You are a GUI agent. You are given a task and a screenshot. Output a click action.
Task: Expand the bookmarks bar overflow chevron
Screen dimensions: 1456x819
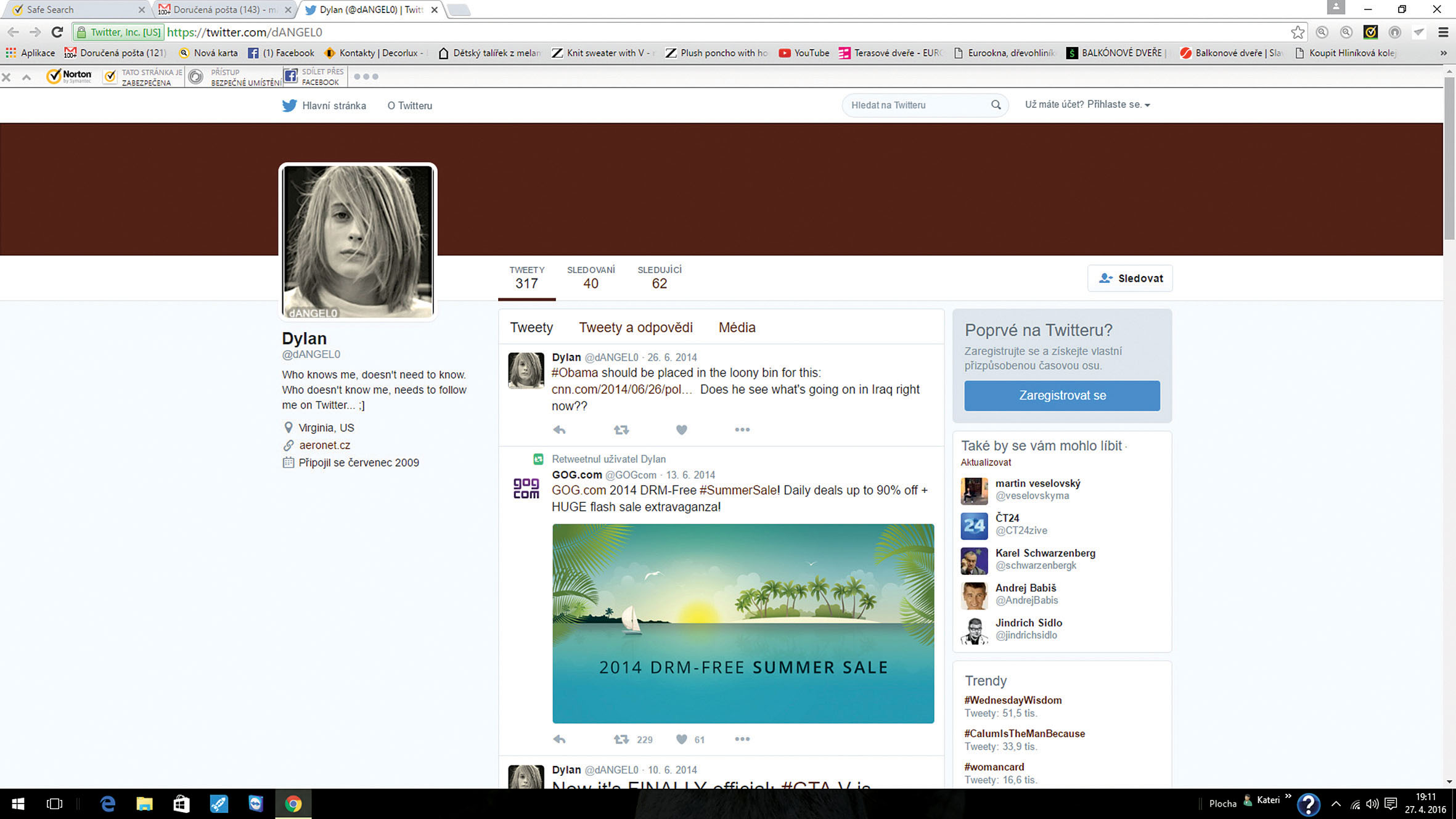point(1443,53)
